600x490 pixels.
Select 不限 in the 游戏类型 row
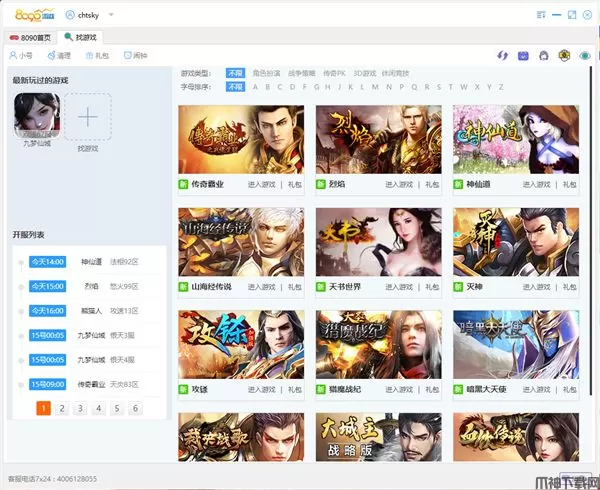coord(235,73)
